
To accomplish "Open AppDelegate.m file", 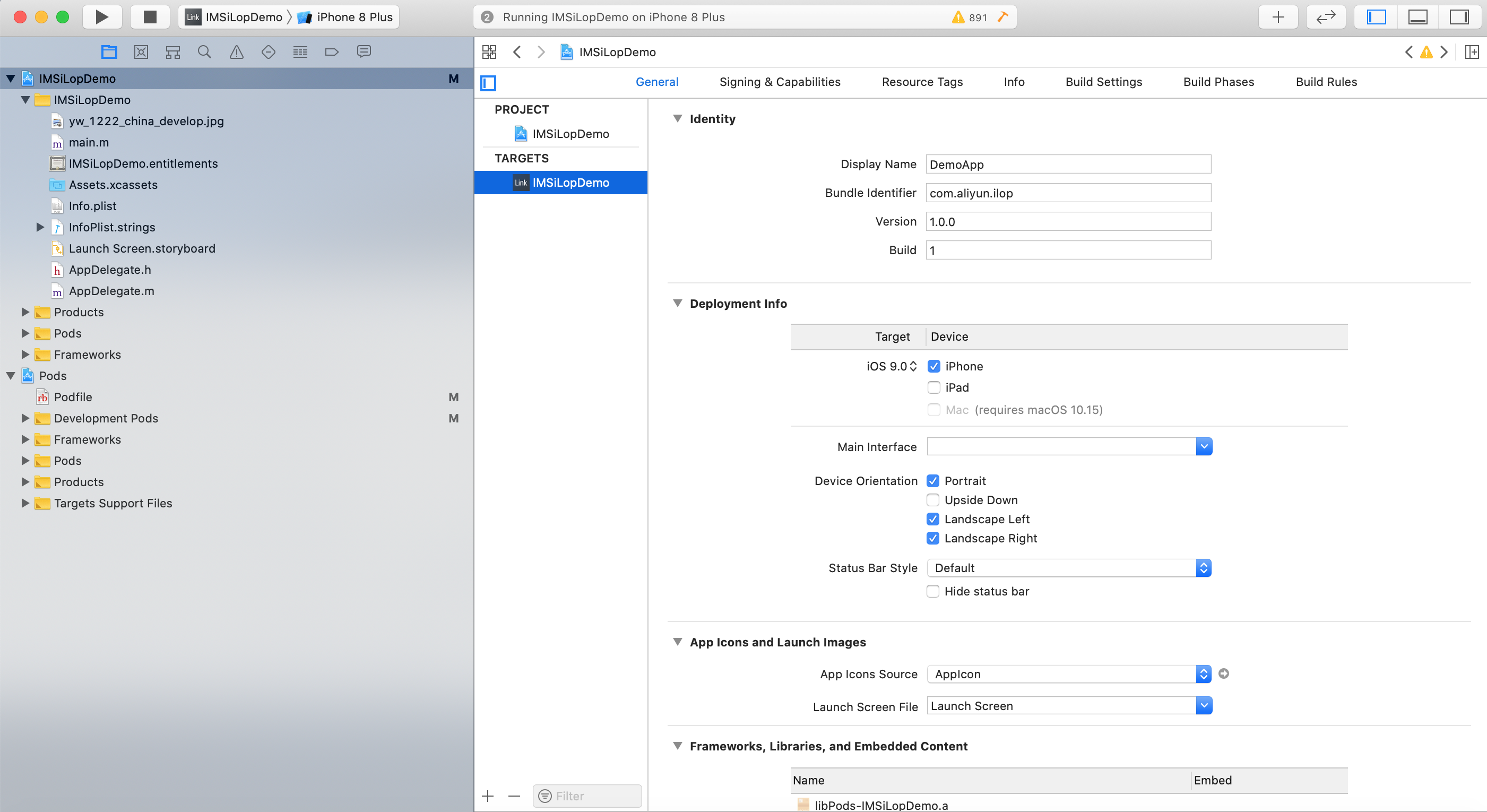I will point(111,291).
